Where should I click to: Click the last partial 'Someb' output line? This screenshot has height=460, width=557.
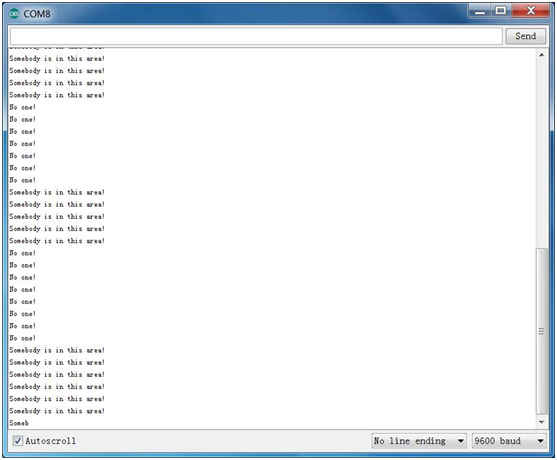pos(19,423)
